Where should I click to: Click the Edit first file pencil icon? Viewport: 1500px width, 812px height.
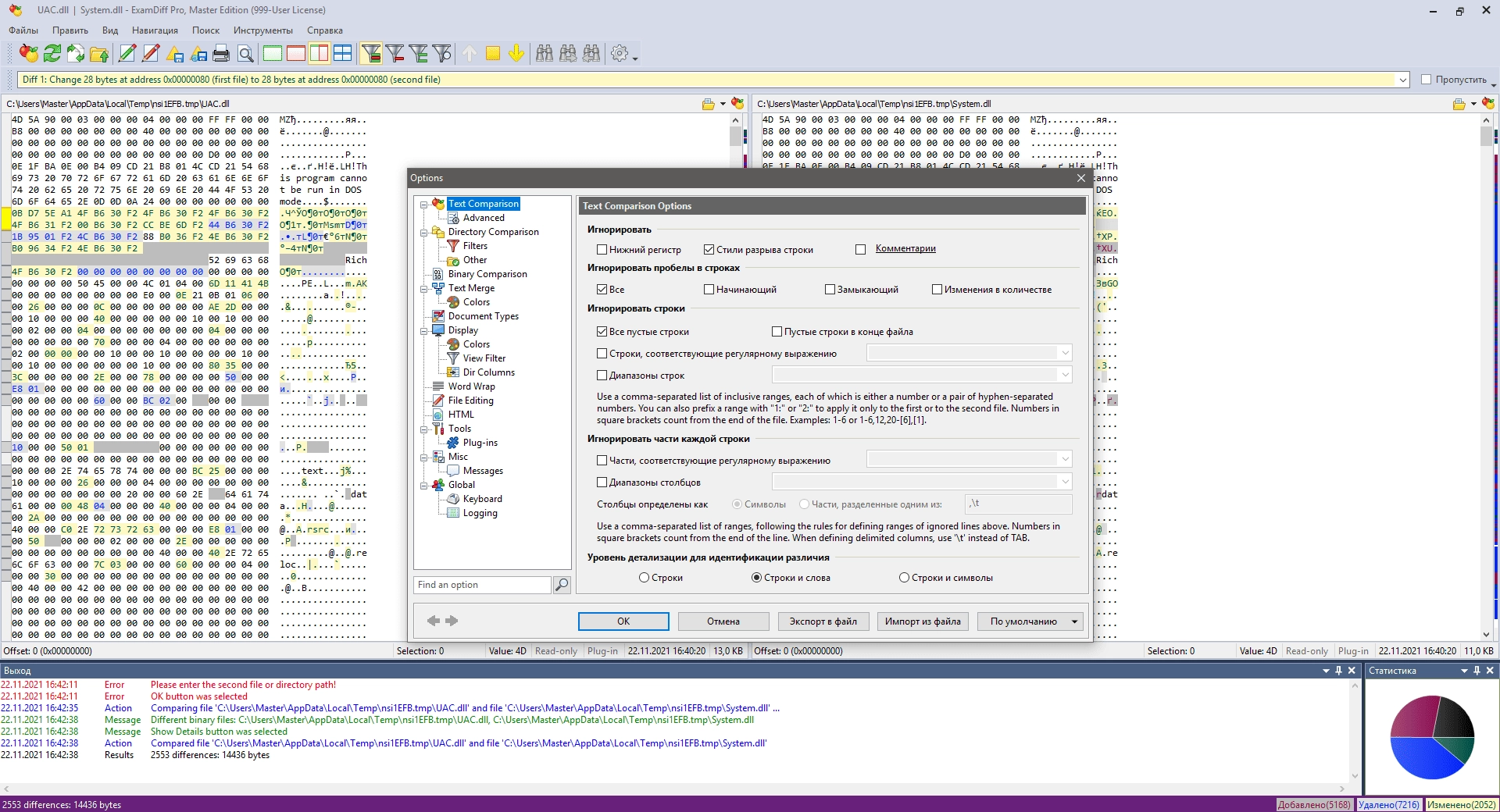pos(127,53)
